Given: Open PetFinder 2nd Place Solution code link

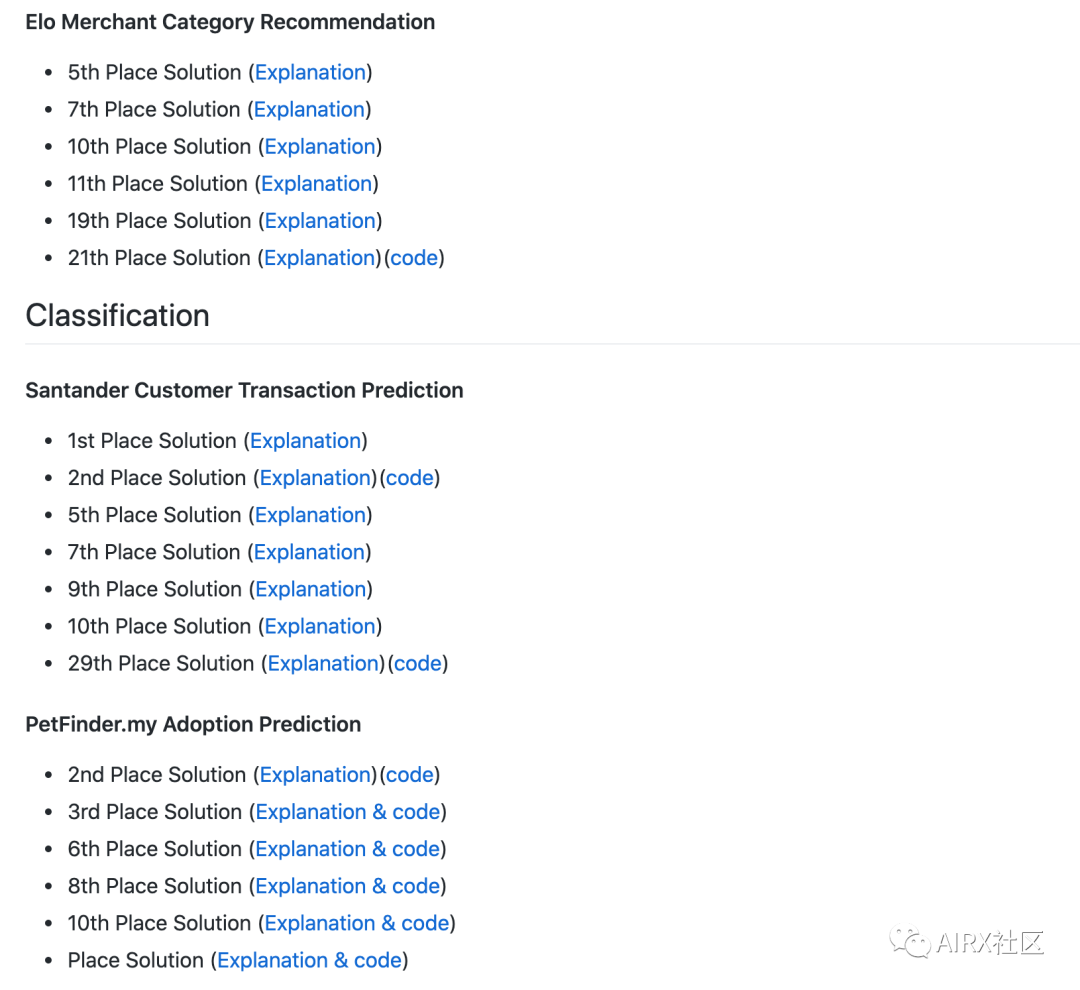Looking at the screenshot, I should (410, 775).
